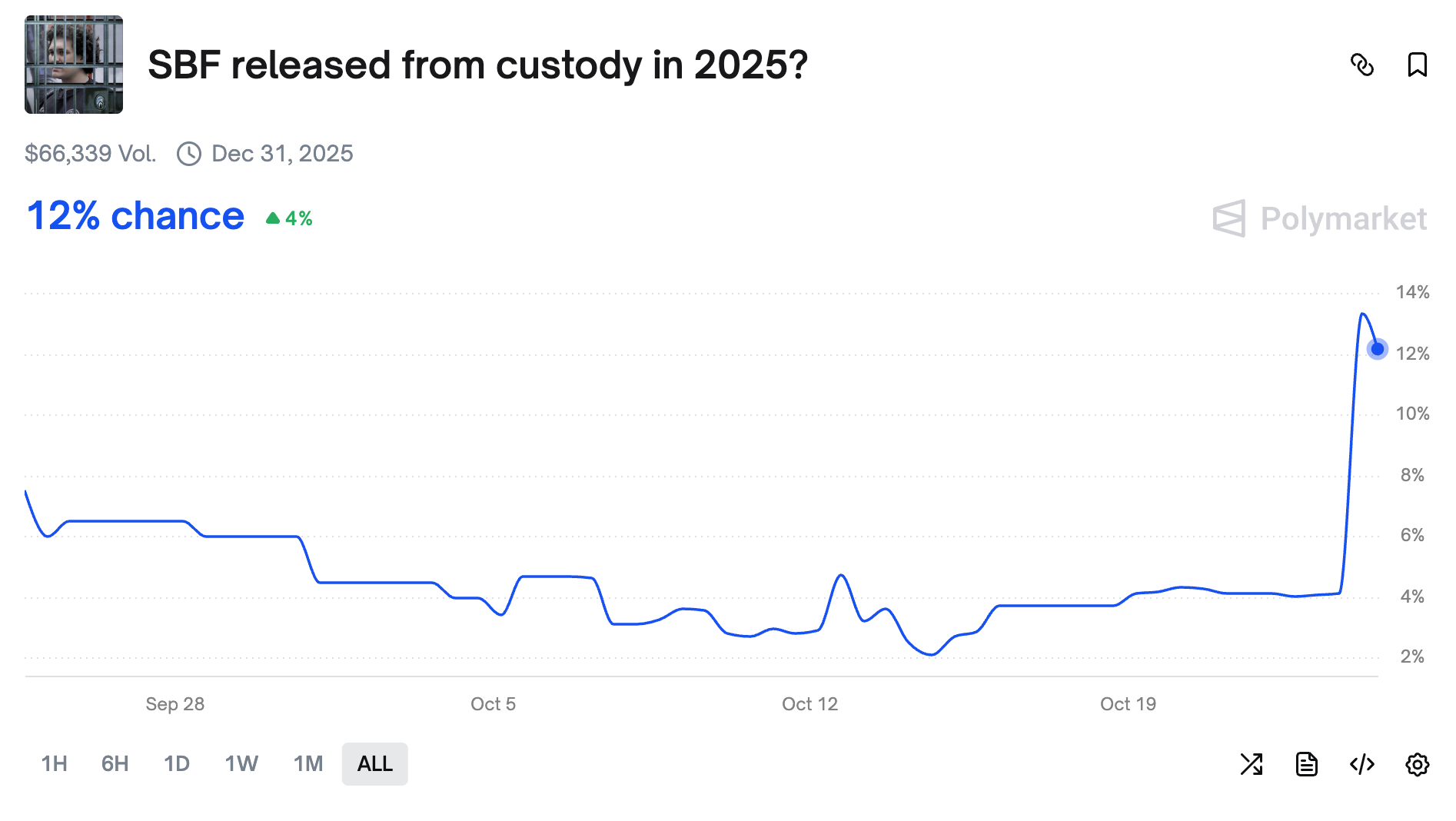Viewport: 1456px width, 821px height.
Task: Click the $66,339 Vol. label
Action: pyautogui.click(x=90, y=153)
